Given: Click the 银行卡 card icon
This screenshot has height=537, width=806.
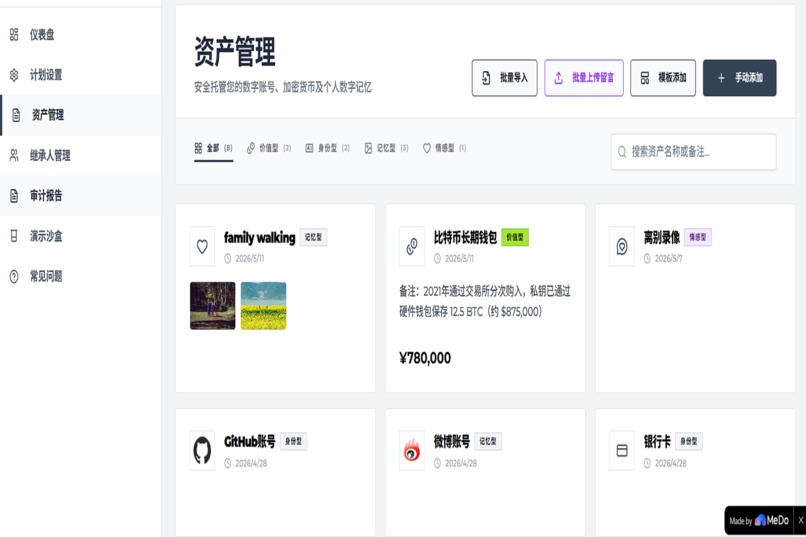Looking at the screenshot, I should click(x=621, y=451).
